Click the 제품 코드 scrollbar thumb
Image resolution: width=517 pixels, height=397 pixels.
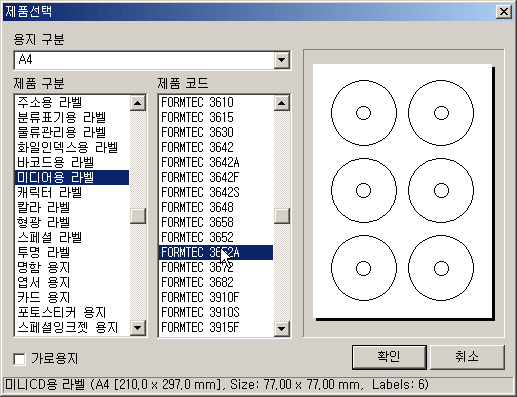coord(282,216)
